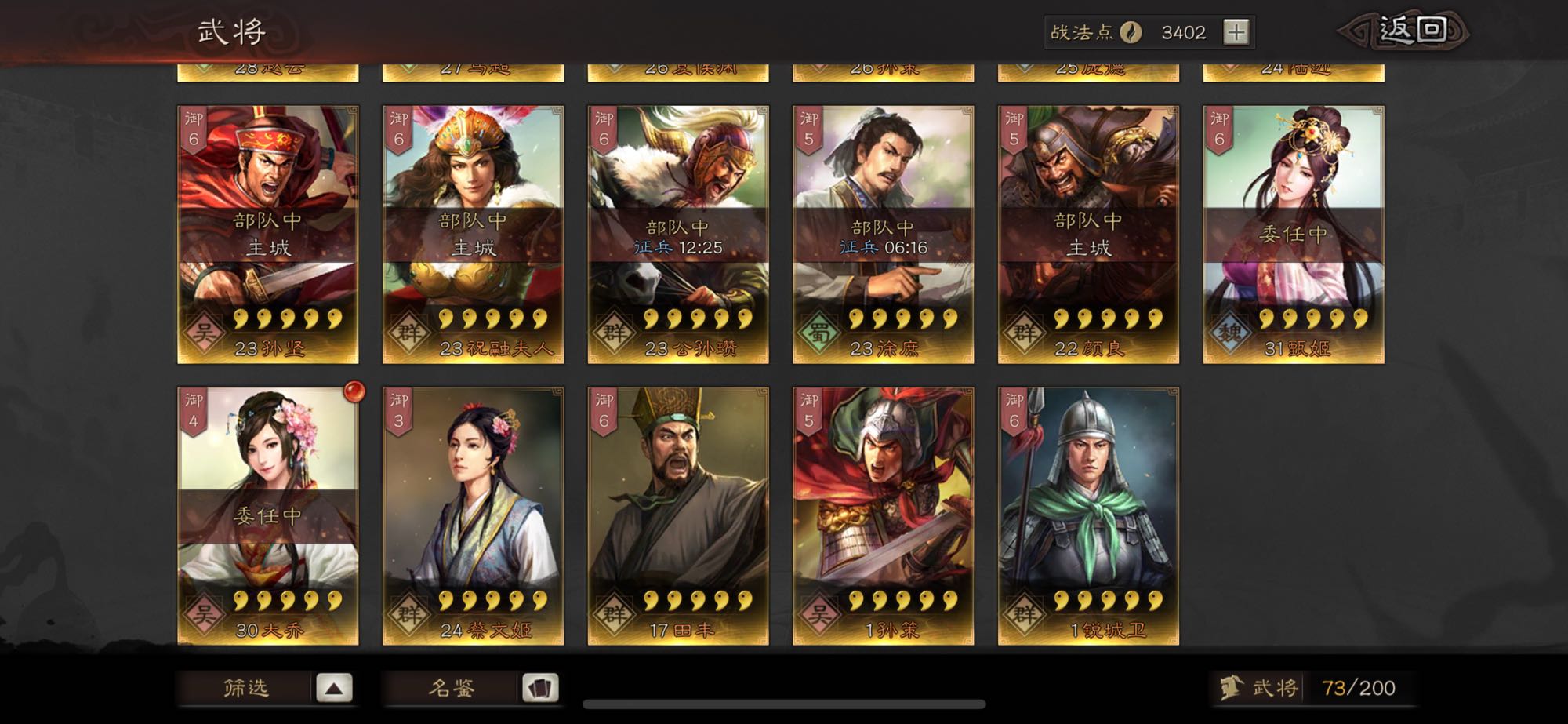Open the 徐庶 general card

884,235
